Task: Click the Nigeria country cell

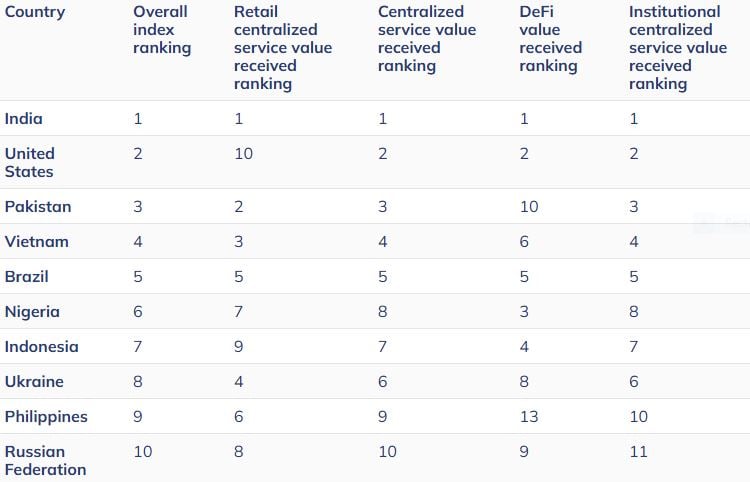Action: click(x=32, y=312)
